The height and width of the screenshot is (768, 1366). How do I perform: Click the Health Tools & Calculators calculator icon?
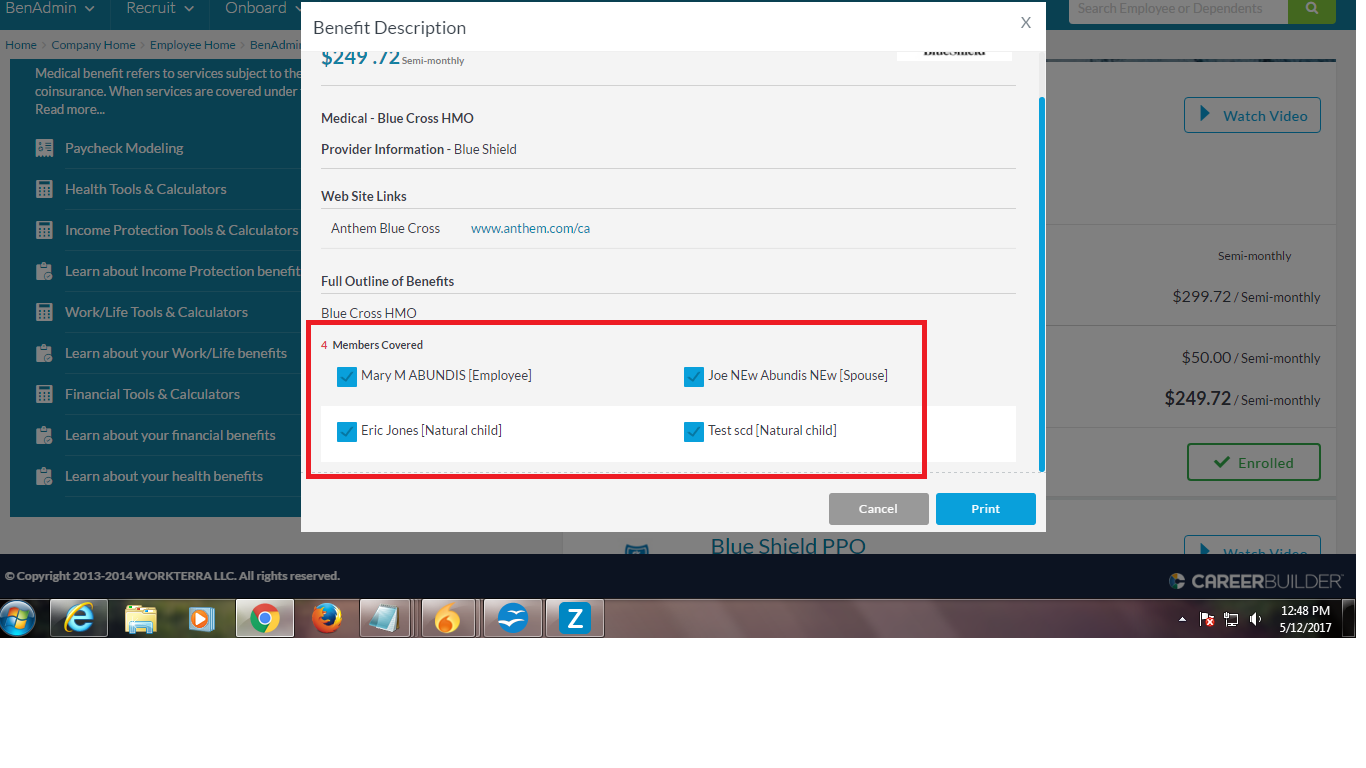[44, 189]
